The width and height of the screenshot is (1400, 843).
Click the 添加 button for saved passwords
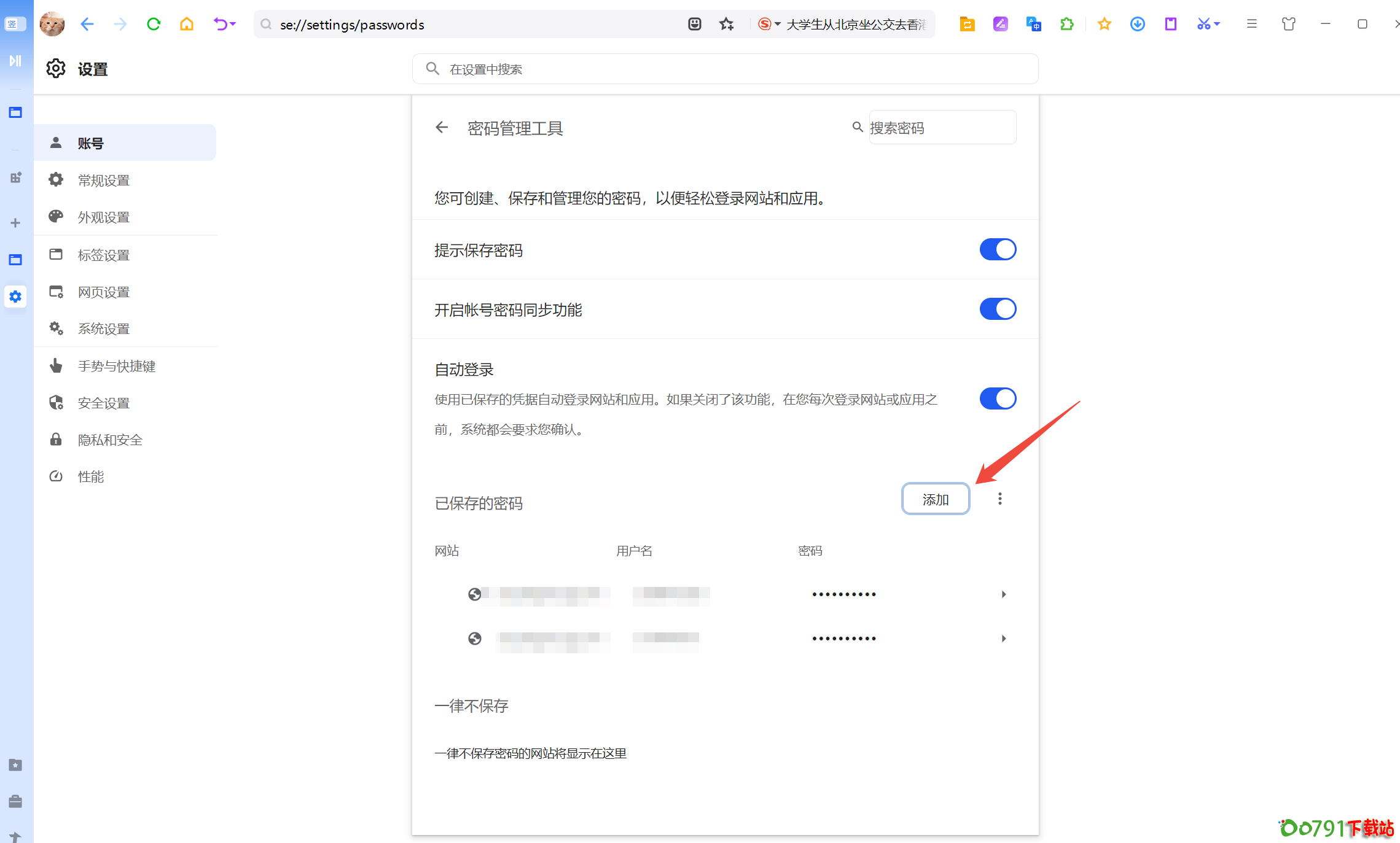point(935,499)
